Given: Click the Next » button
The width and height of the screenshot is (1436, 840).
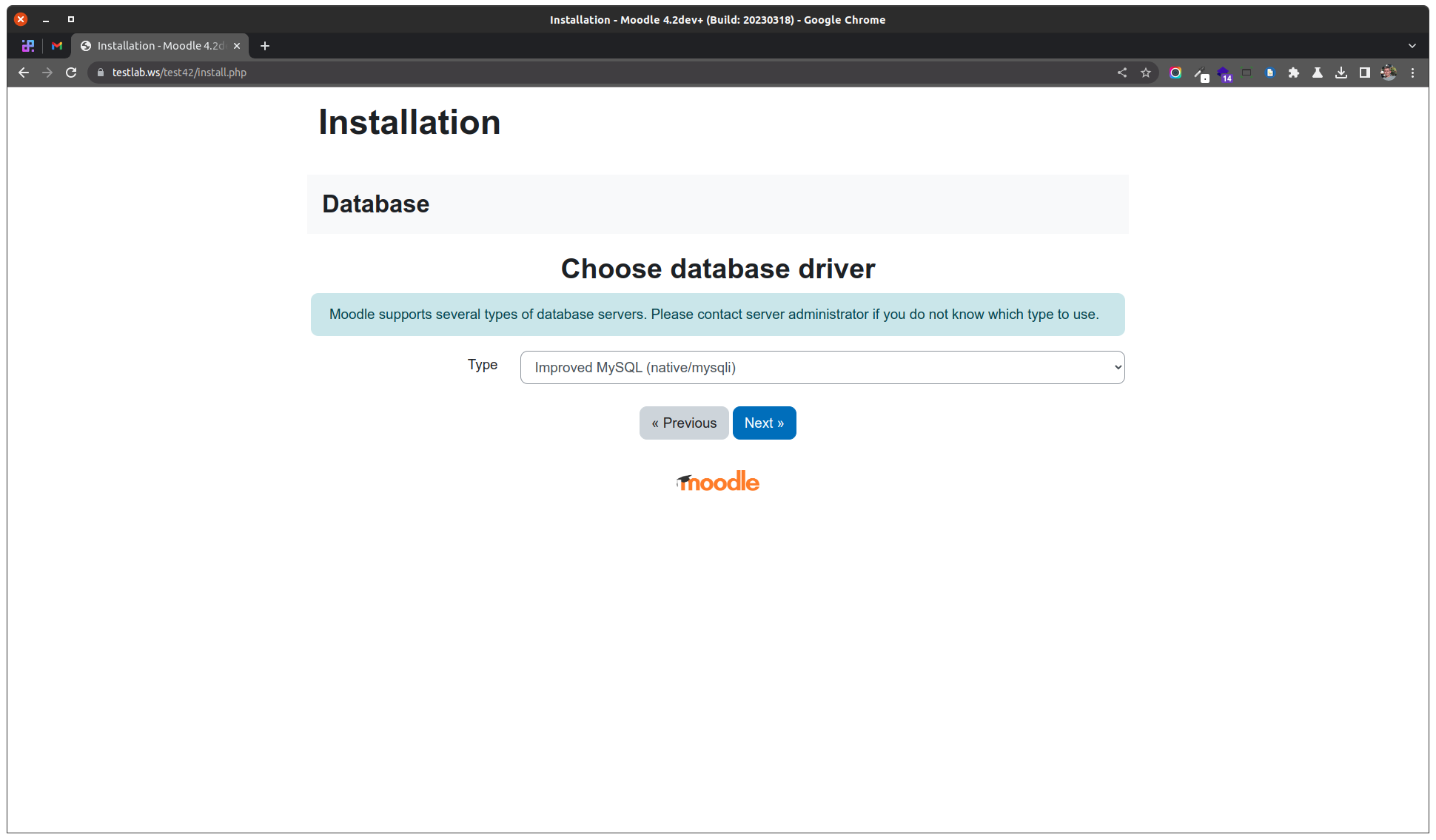Looking at the screenshot, I should 764,423.
